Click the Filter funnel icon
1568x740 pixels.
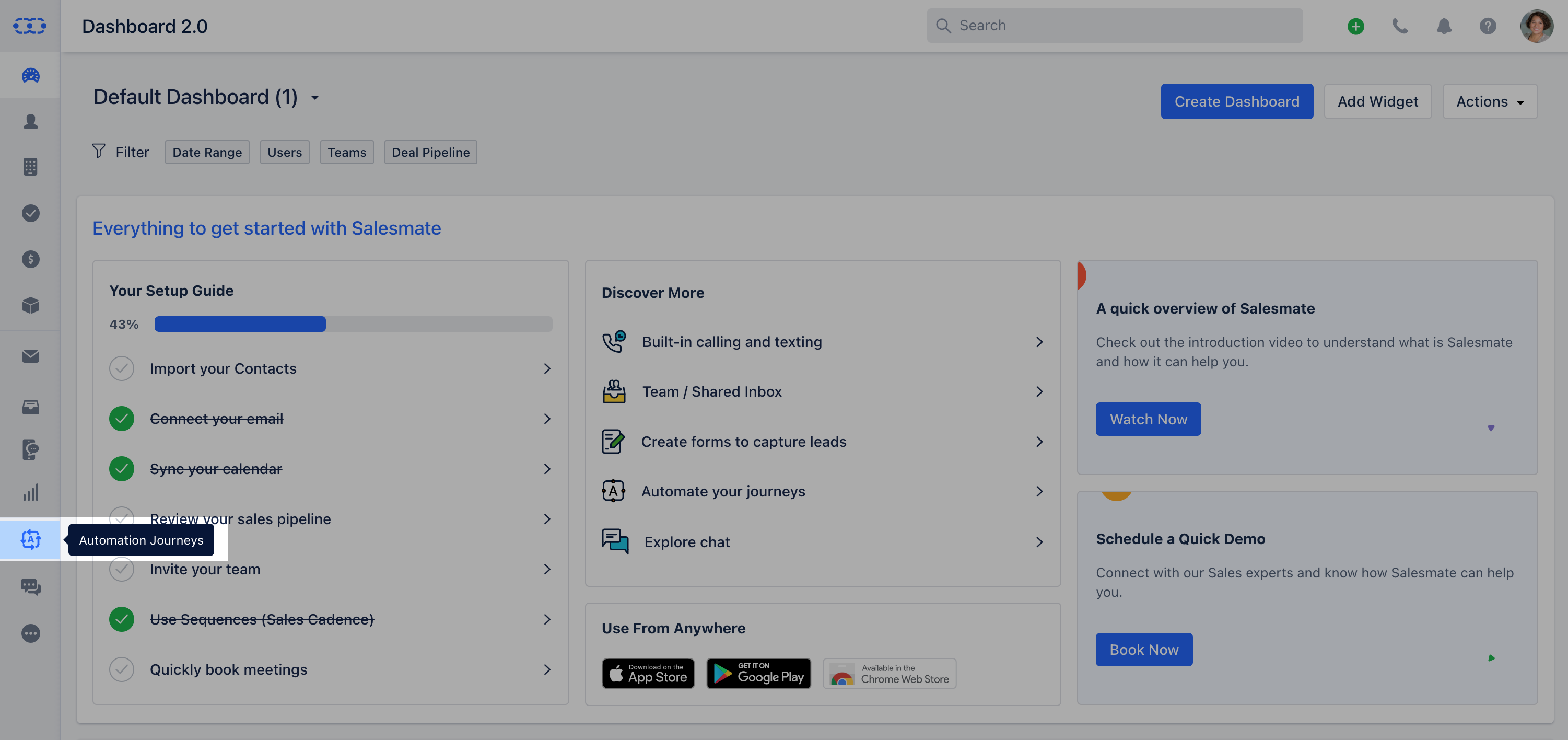coord(99,151)
